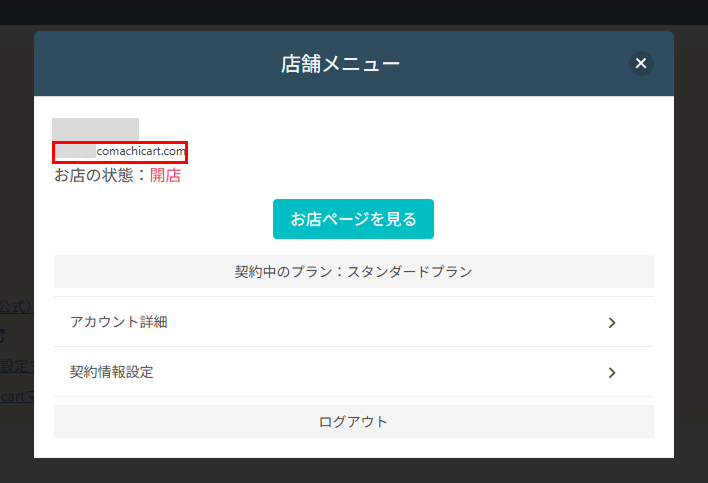
Task: Click the blank redacted area before comachicart.com
Action: coord(75,152)
